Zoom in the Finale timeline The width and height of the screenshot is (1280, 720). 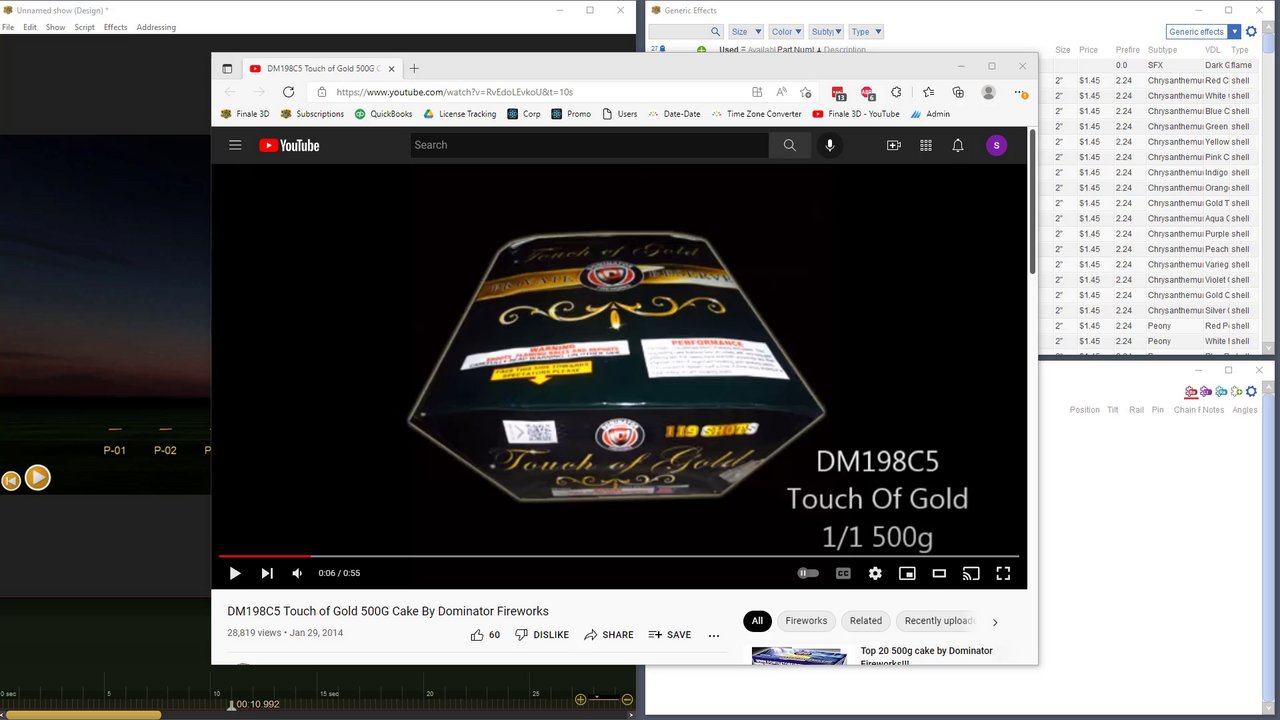pyautogui.click(x=580, y=699)
